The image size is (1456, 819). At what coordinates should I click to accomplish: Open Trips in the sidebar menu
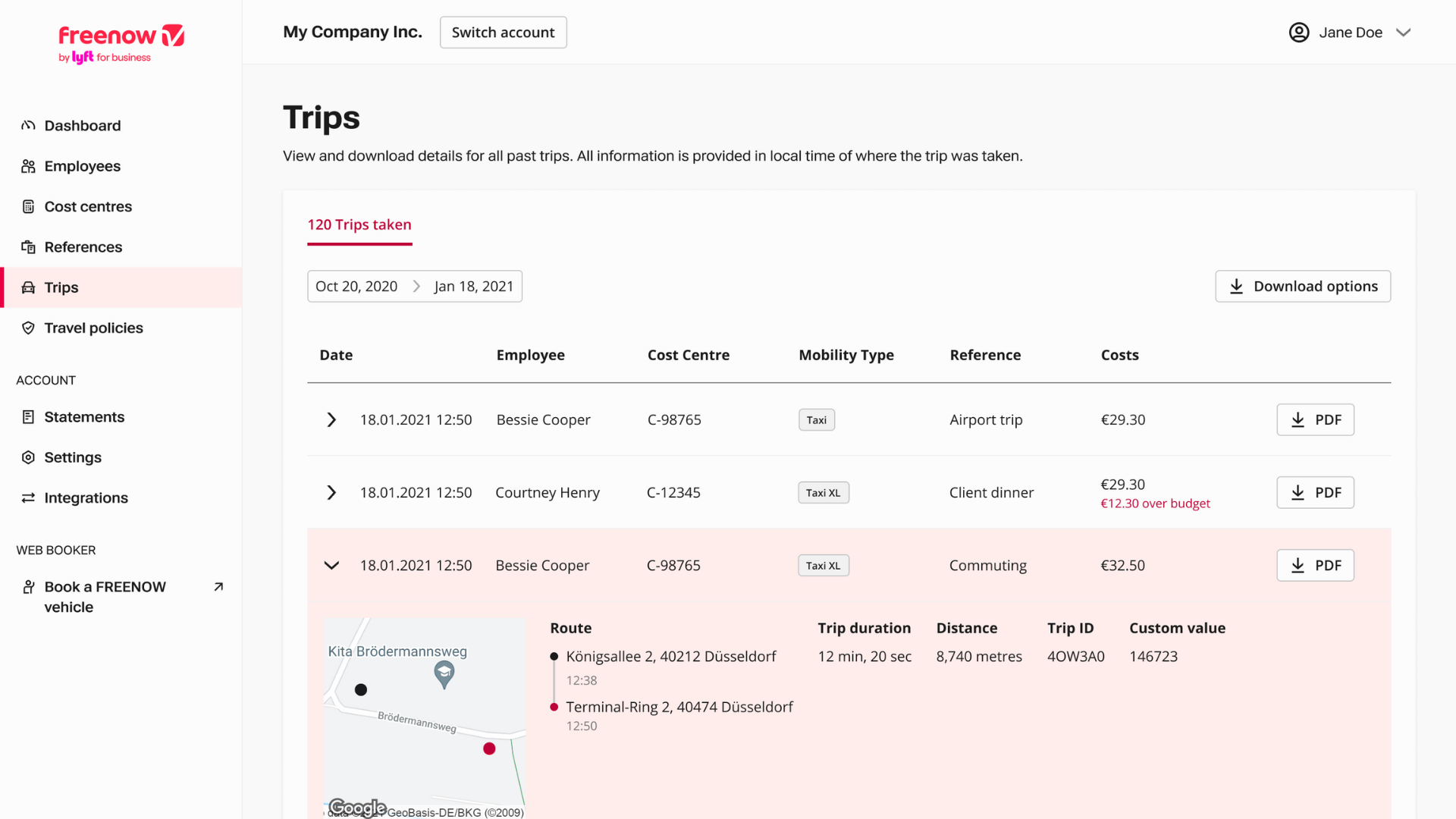pos(61,287)
